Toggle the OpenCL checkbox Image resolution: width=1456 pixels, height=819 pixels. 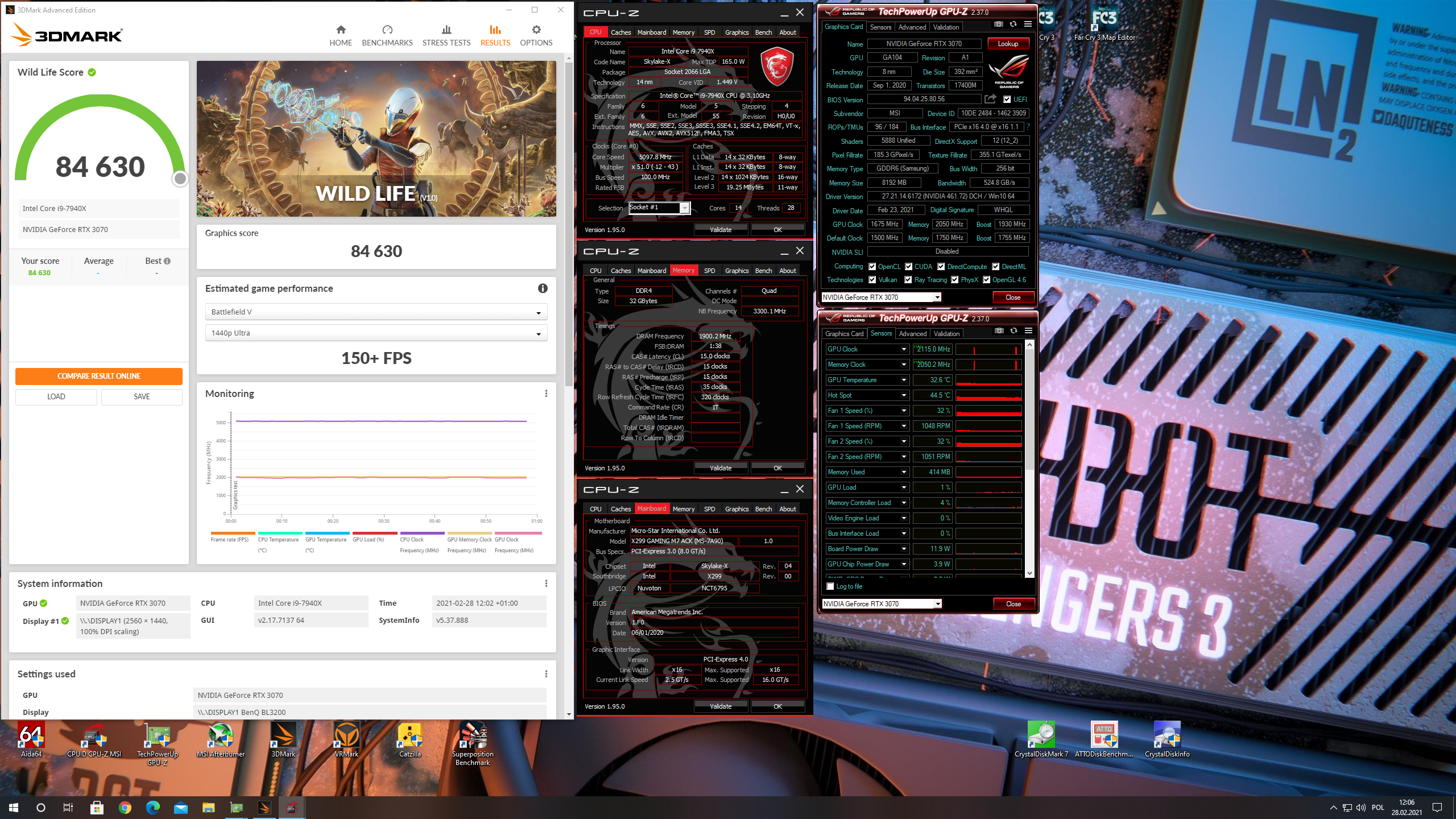click(x=872, y=267)
